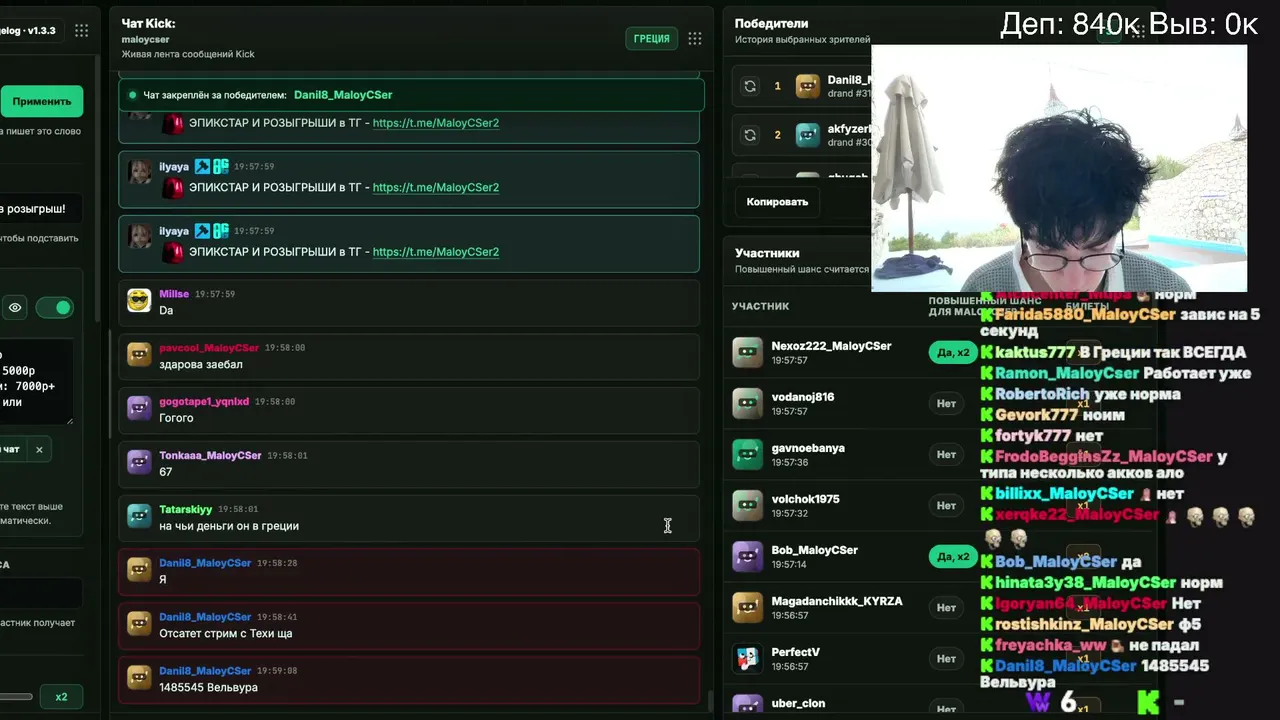1280x720 pixels.
Task: Click Magadanchikkk_KYRZA's avatar icon
Action: pos(748,607)
